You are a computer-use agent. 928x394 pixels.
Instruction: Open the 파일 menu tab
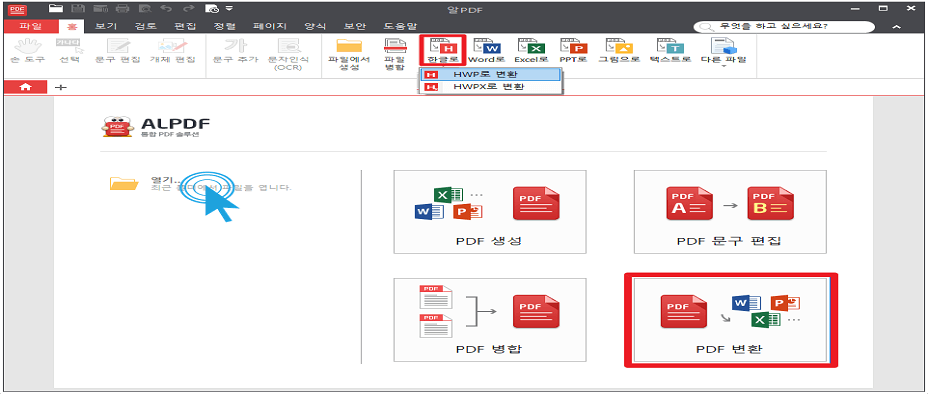(x=30, y=26)
